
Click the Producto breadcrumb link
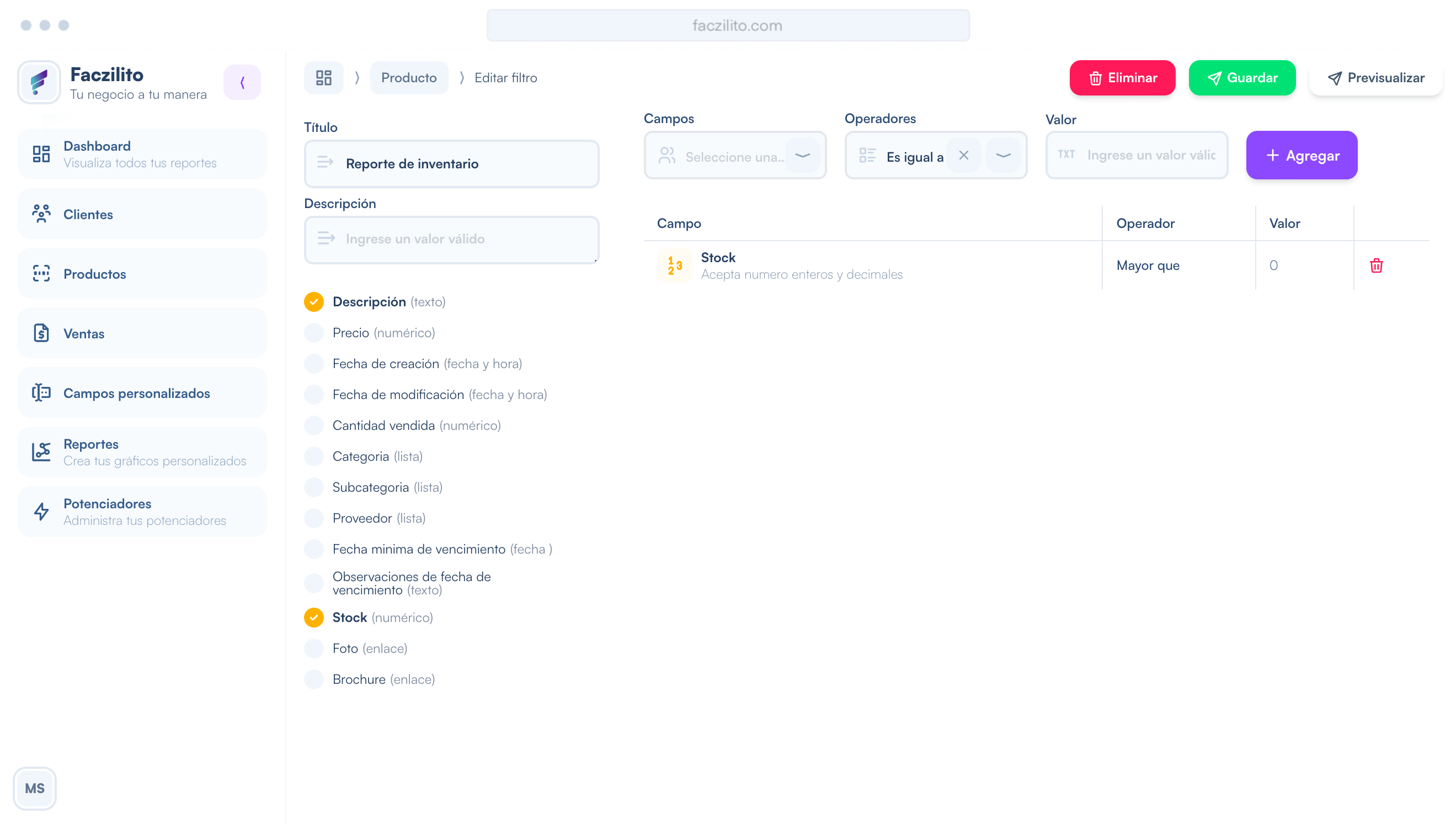[x=408, y=78]
